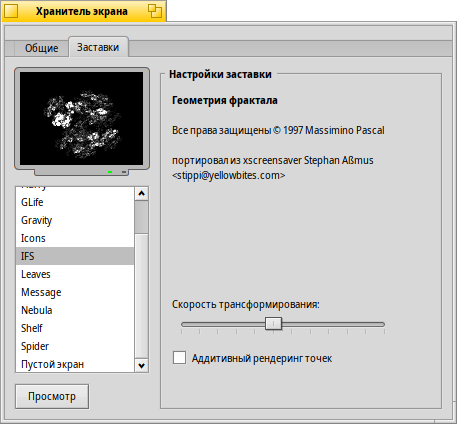Select the Заставки tab
457x424 pixels.
coord(98,47)
